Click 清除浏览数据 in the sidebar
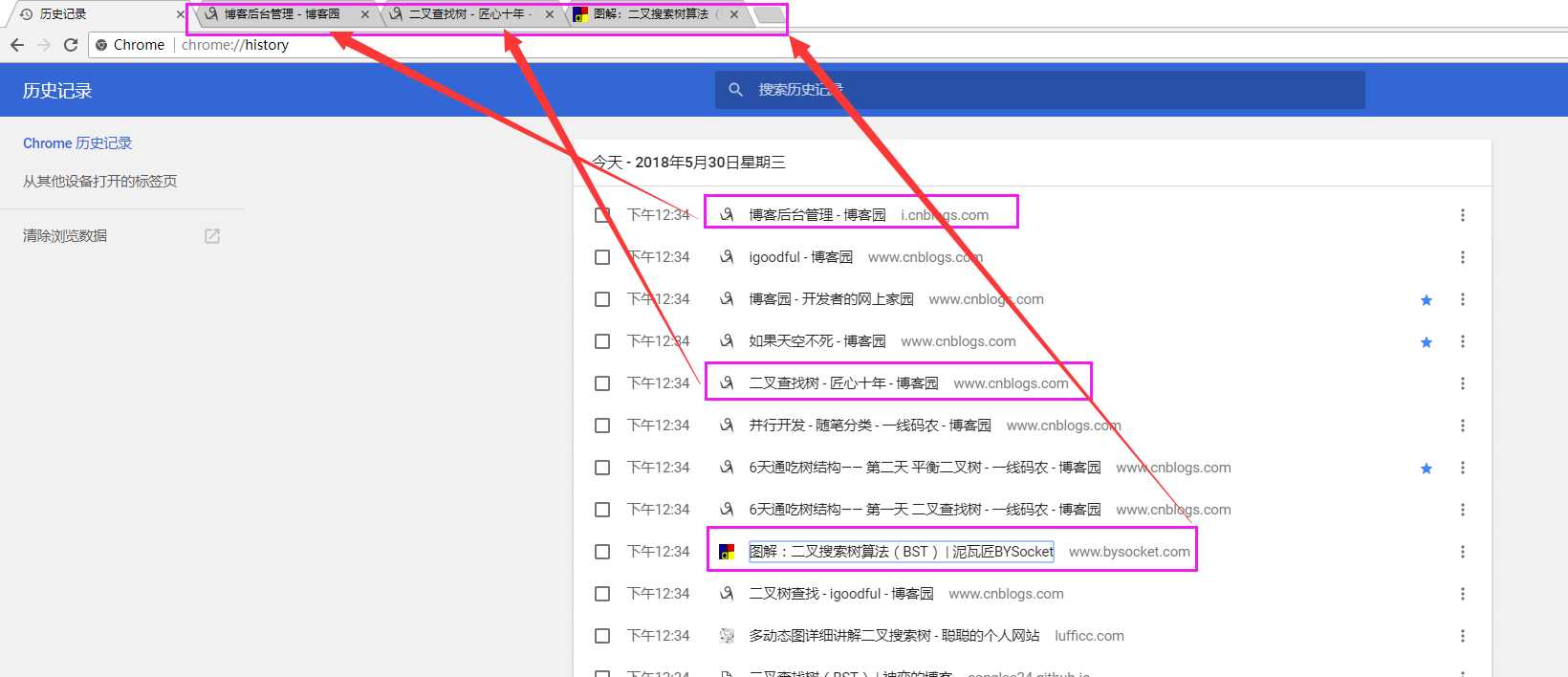The width and height of the screenshot is (1568, 677). (x=65, y=236)
